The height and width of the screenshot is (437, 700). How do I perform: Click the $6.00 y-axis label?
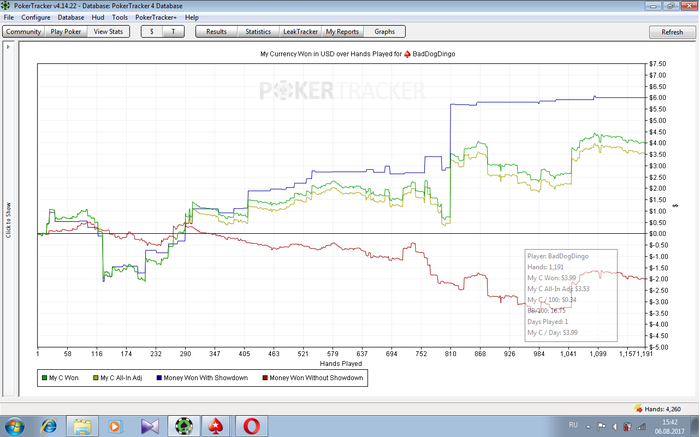pyautogui.click(x=658, y=98)
